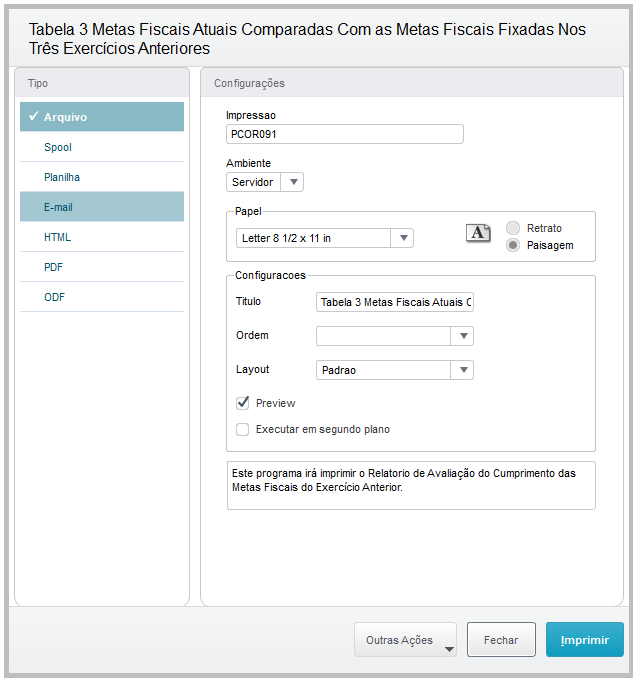Click the page orientation icon
The width and height of the screenshot is (633, 682).
478,233
